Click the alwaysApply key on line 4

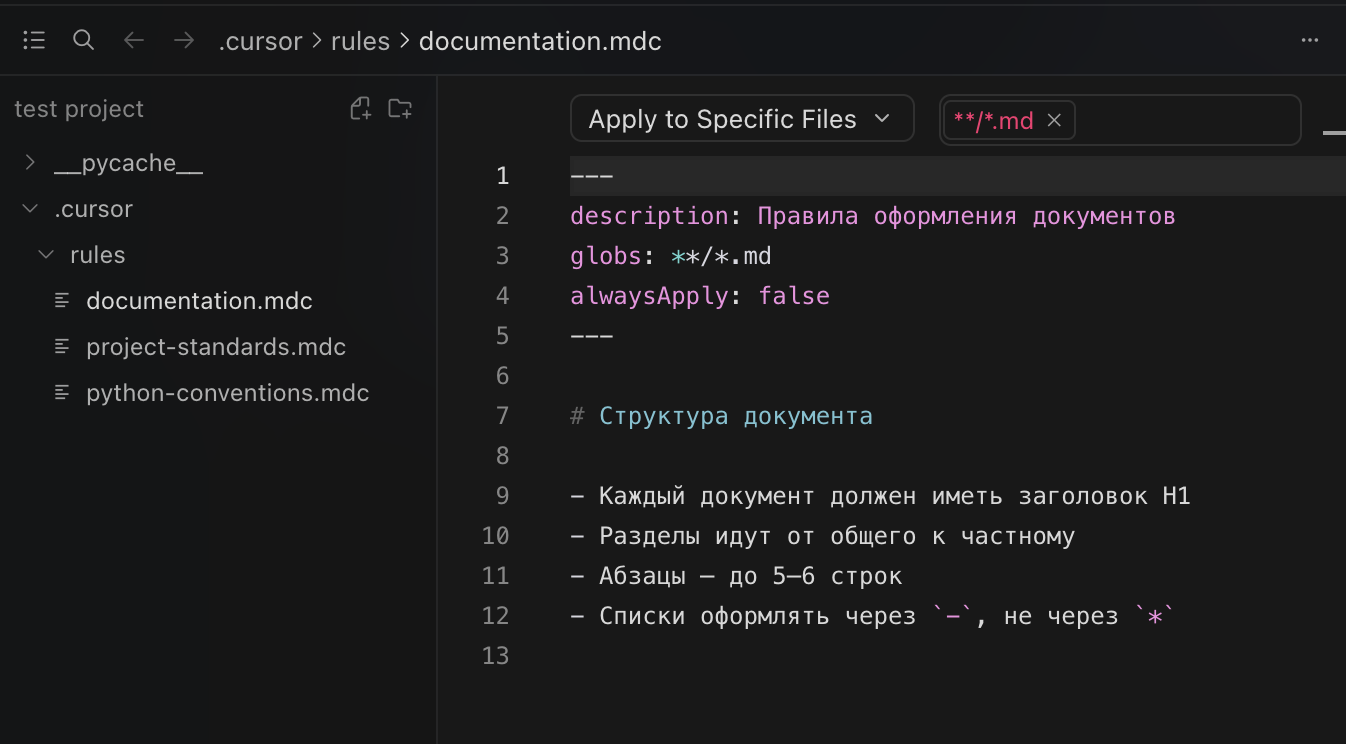point(649,296)
